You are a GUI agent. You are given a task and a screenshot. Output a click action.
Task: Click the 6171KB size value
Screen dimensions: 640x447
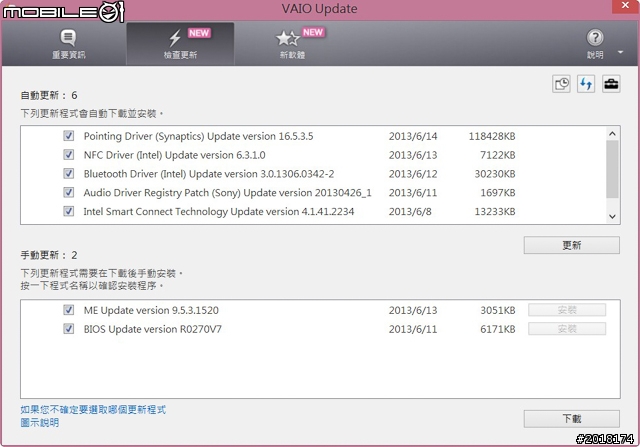tap(498, 329)
